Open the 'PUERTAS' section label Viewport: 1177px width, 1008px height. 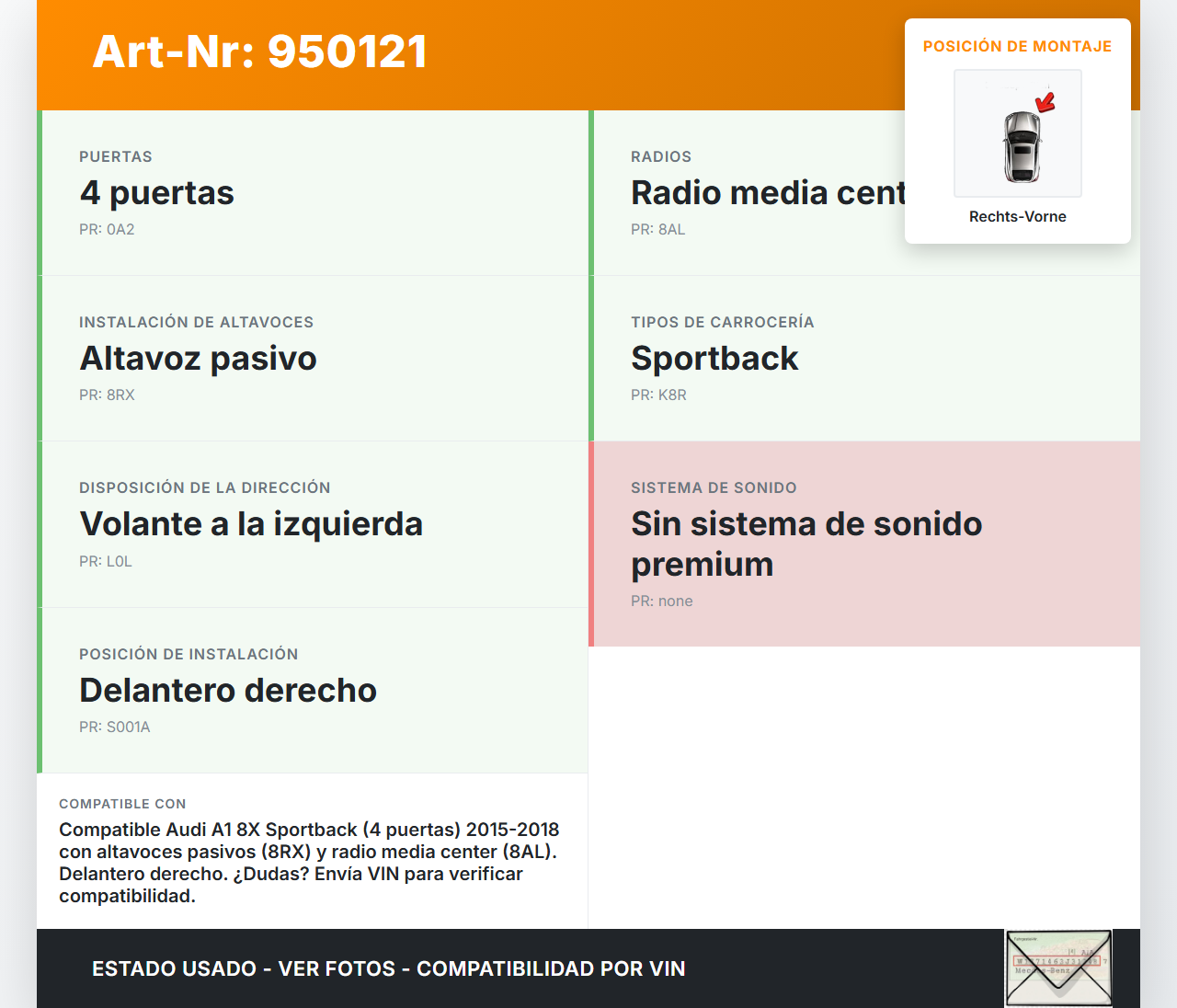[116, 156]
